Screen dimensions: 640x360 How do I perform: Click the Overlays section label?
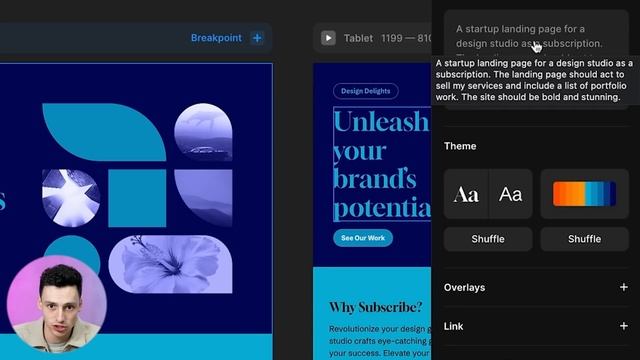pos(464,287)
